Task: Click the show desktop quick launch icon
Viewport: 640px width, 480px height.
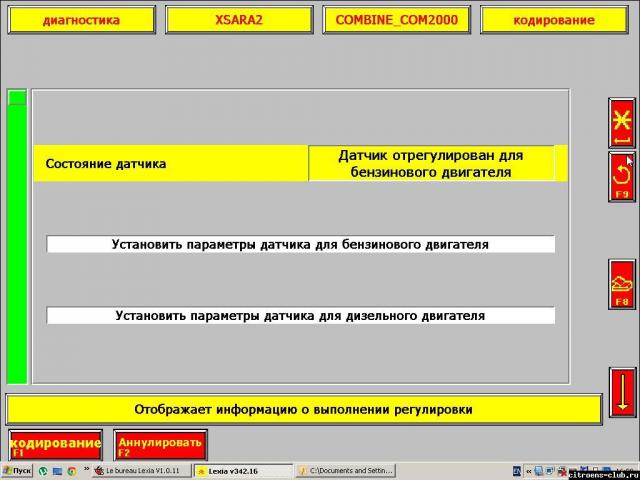Action: point(57,471)
